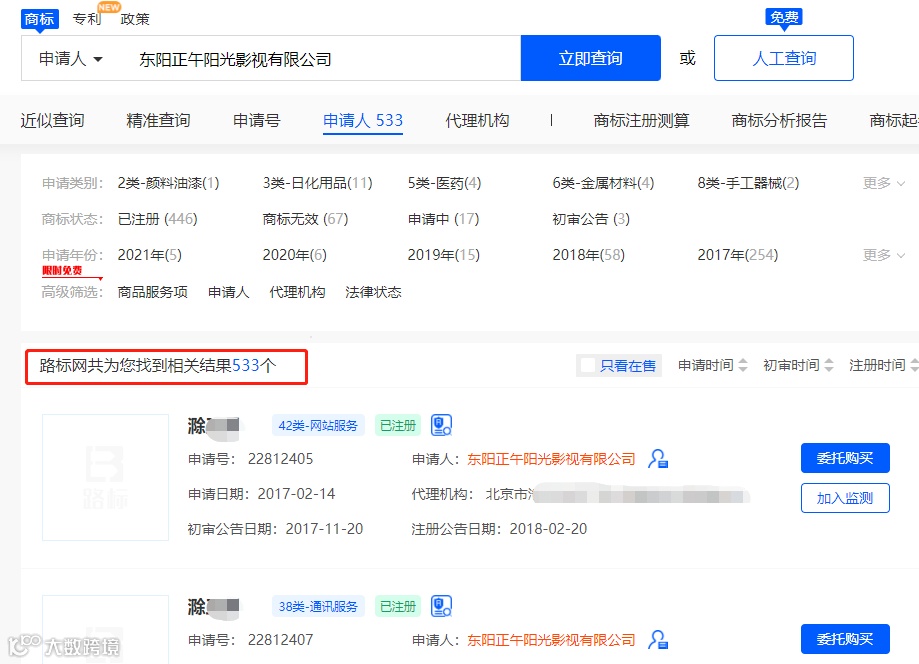Click 已注册 badge in 22812405 row

pyautogui.click(x=398, y=425)
